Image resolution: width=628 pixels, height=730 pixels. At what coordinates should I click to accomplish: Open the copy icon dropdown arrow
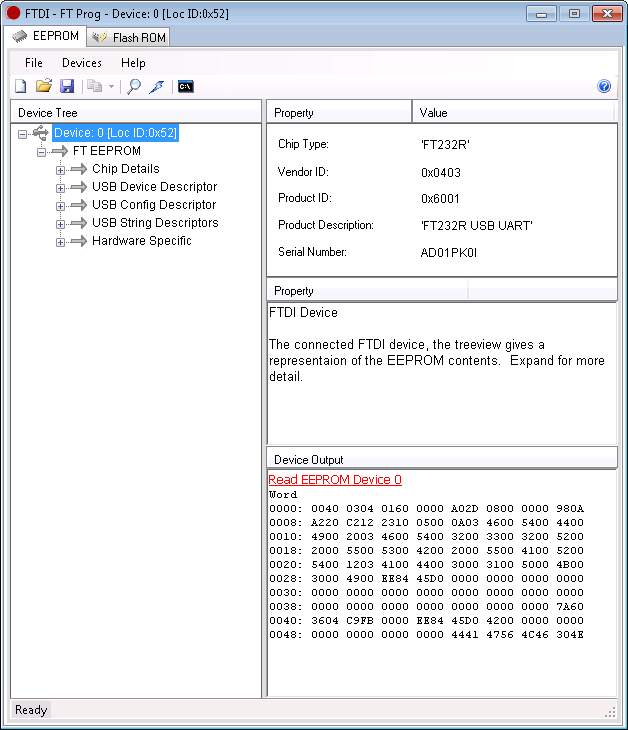click(111, 87)
